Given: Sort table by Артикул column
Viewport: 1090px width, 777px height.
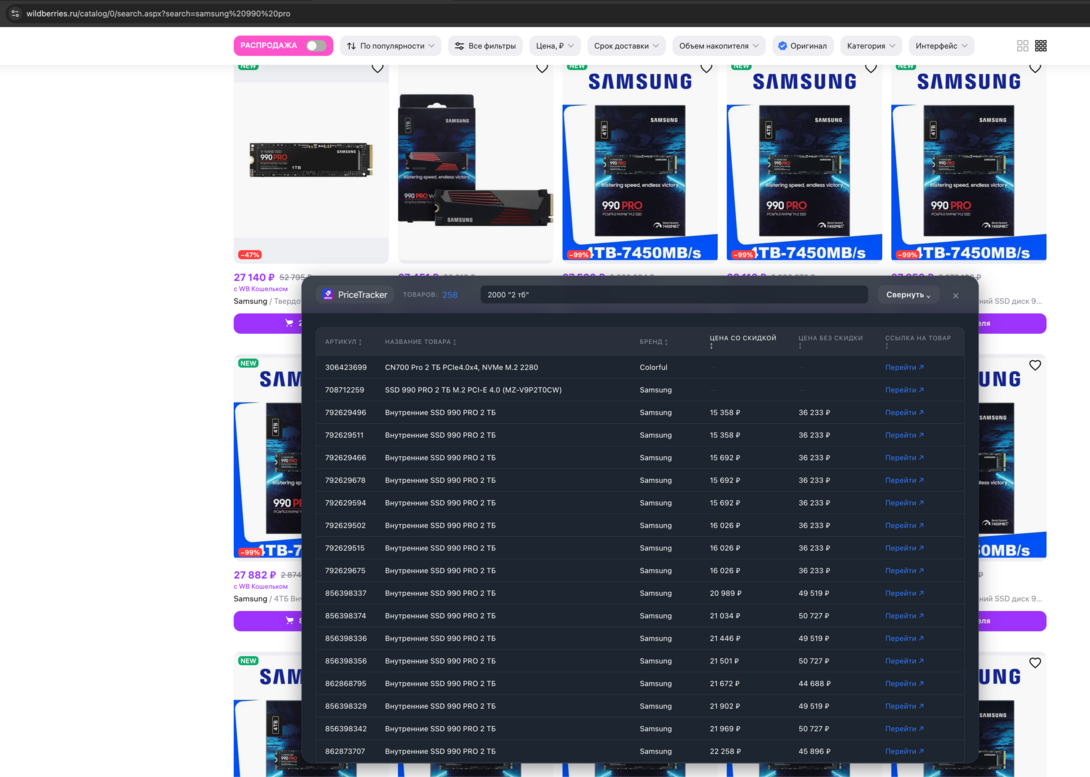Looking at the screenshot, I should click(343, 342).
